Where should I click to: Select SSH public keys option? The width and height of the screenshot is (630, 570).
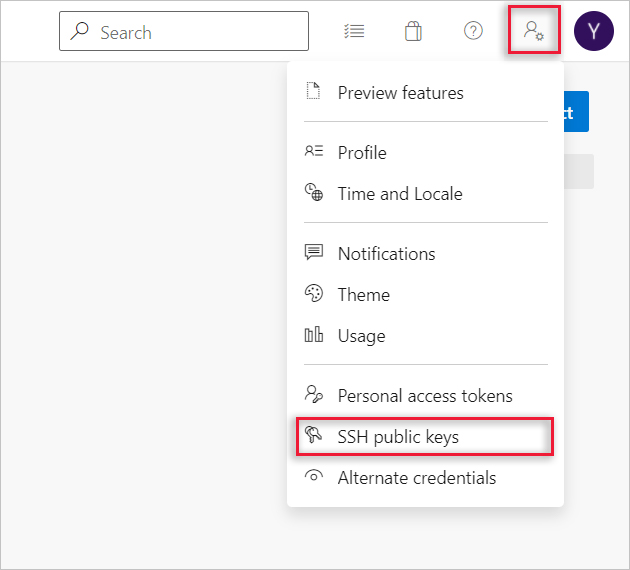click(x=398, y=437)
